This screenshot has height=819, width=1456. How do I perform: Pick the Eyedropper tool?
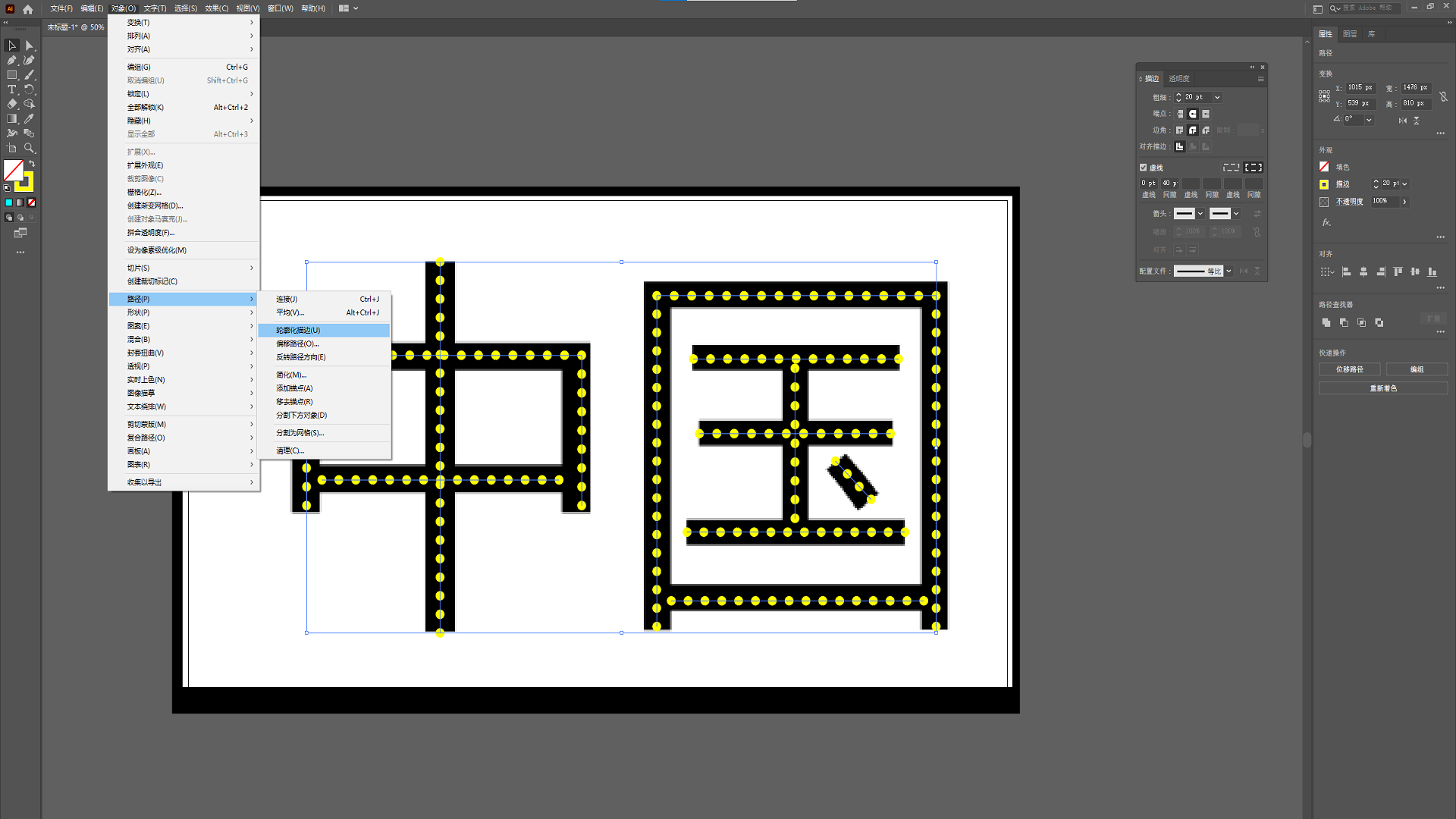[x=29, y=118]
